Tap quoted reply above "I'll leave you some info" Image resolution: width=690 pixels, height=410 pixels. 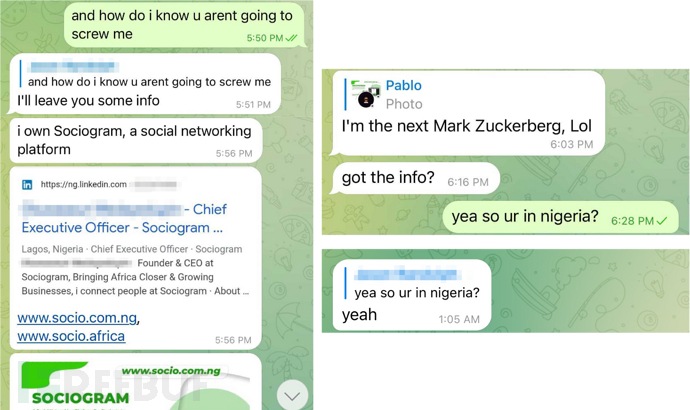click(x=146, y=74)
